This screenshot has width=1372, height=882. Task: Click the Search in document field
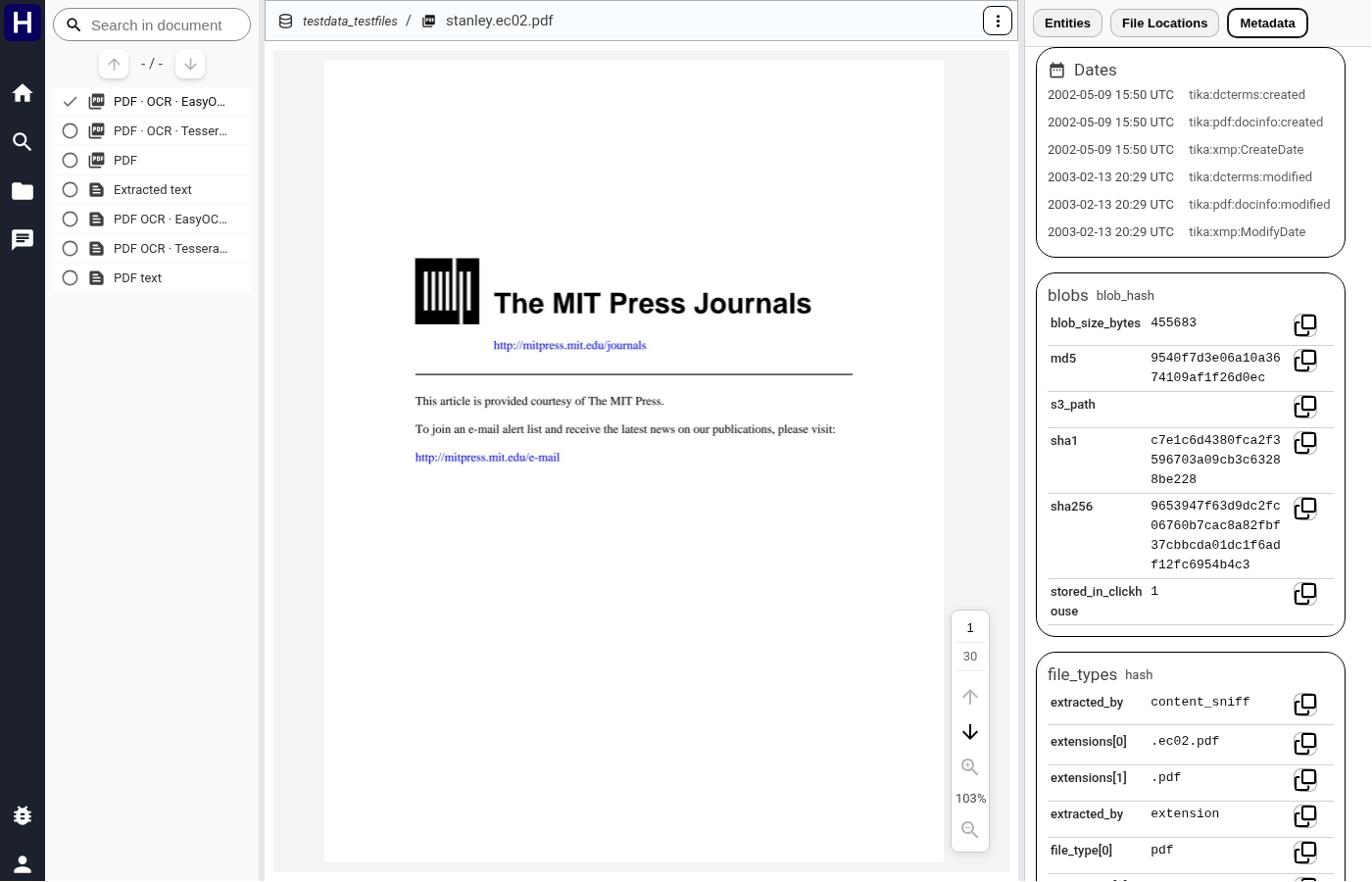(x=152, y=25)
